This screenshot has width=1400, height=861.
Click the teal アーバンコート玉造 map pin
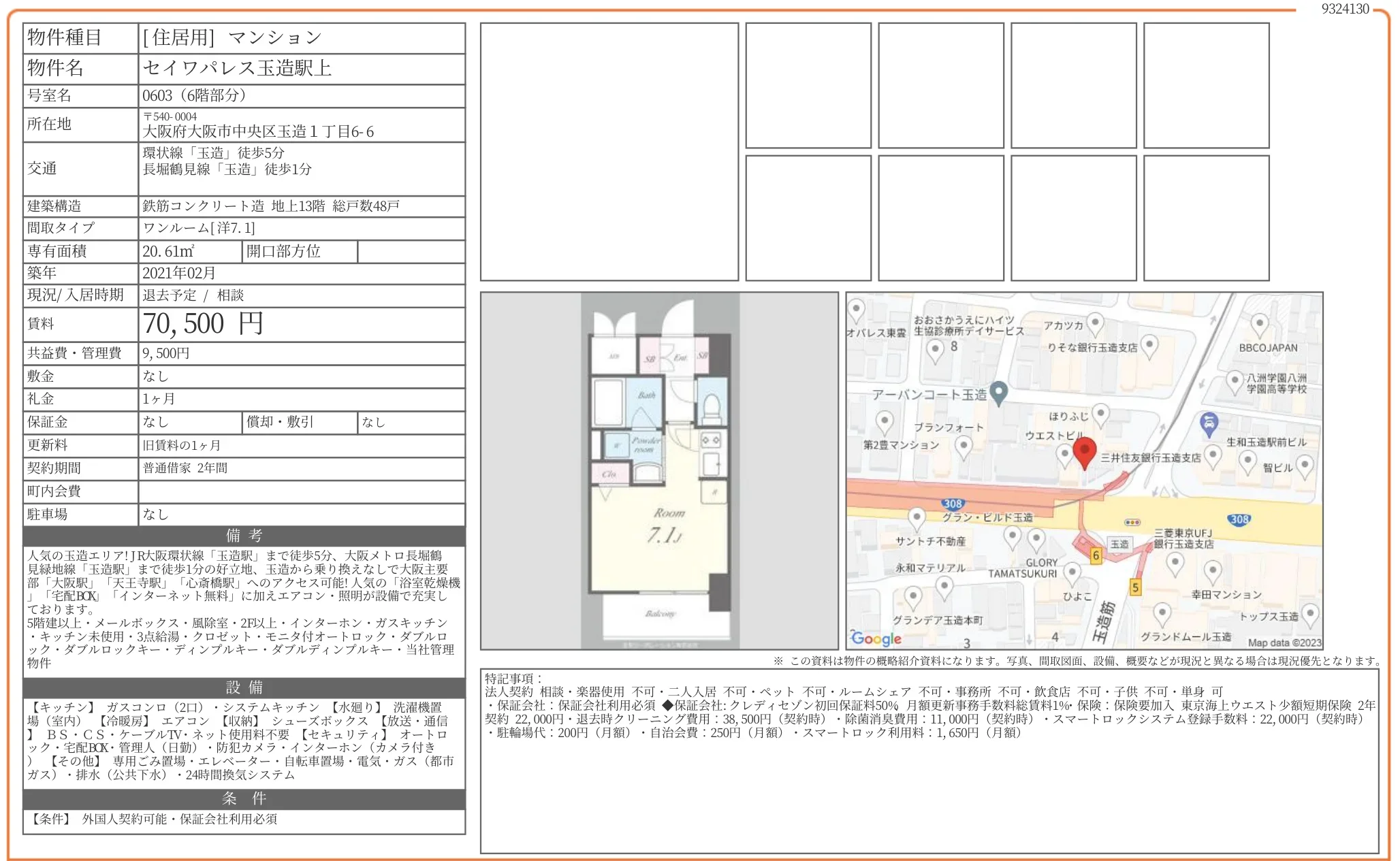(x=998, y=392)
